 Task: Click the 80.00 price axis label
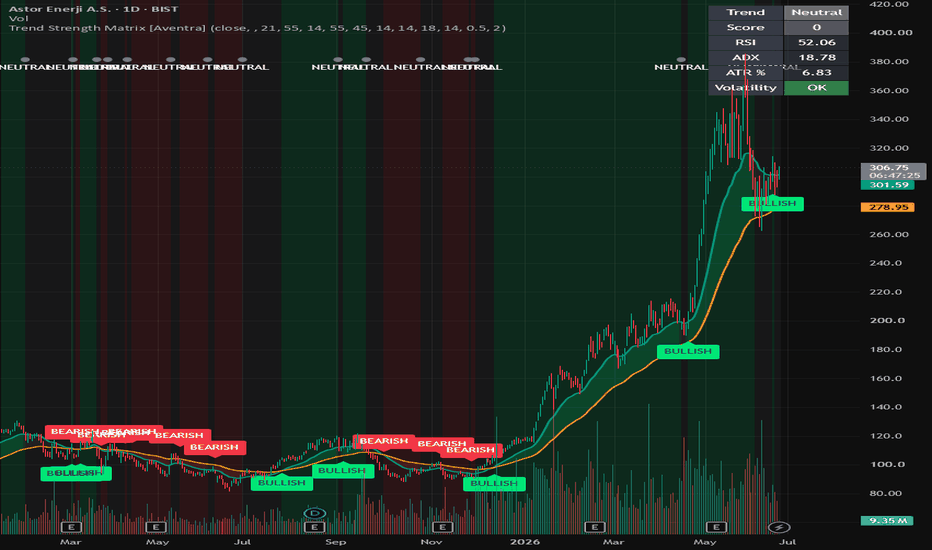click(x=885, y=494)
